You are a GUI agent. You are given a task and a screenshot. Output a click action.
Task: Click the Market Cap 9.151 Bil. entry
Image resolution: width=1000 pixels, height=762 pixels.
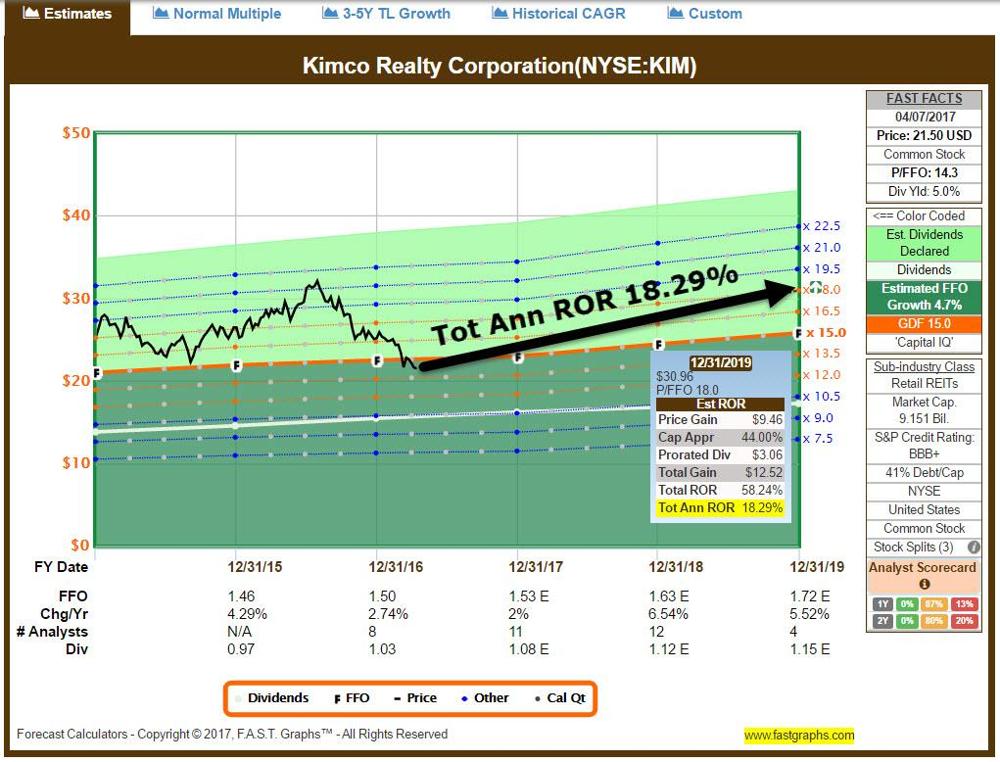pos(924,411)
